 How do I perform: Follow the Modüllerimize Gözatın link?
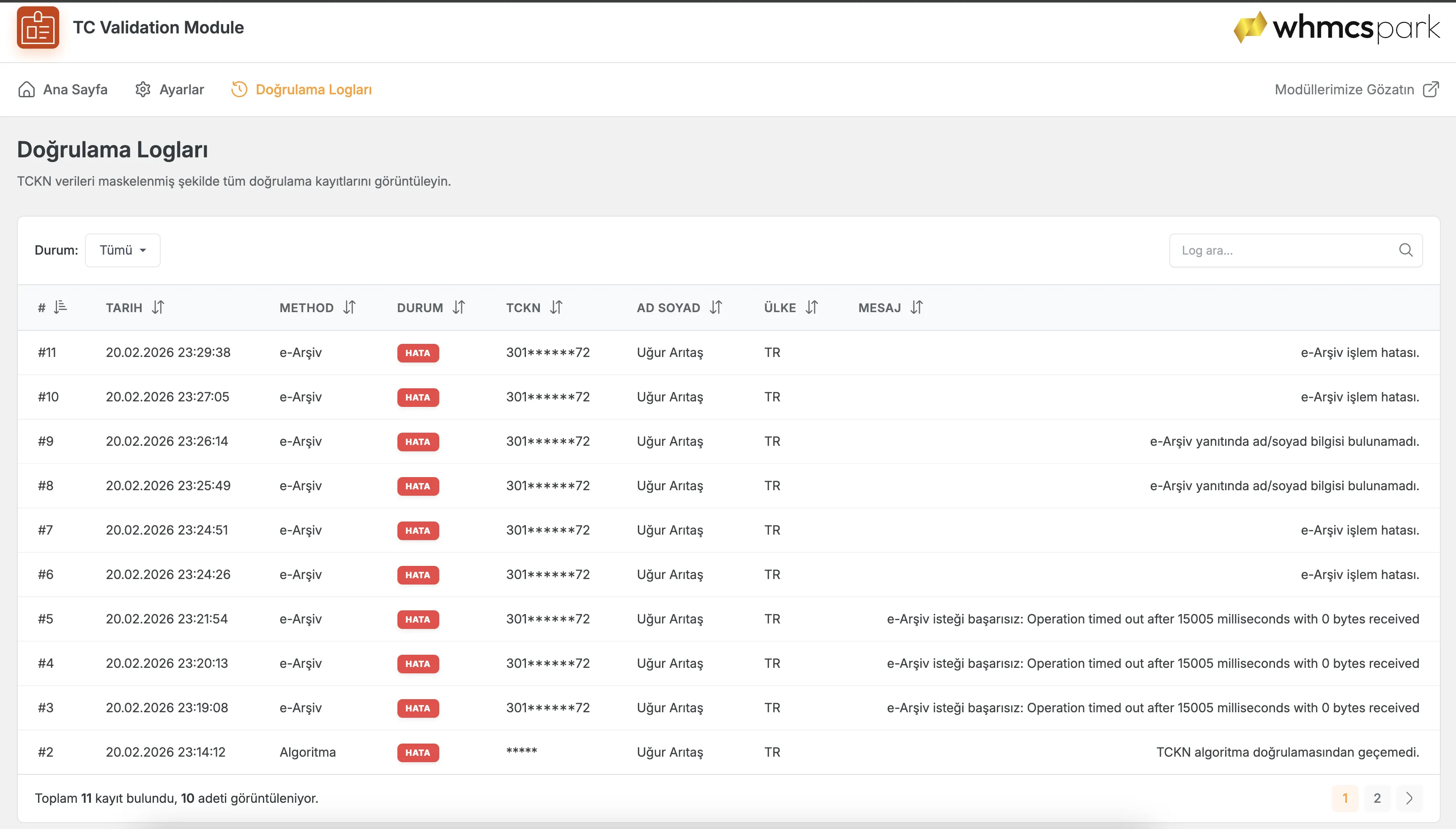coord(1356,89)
